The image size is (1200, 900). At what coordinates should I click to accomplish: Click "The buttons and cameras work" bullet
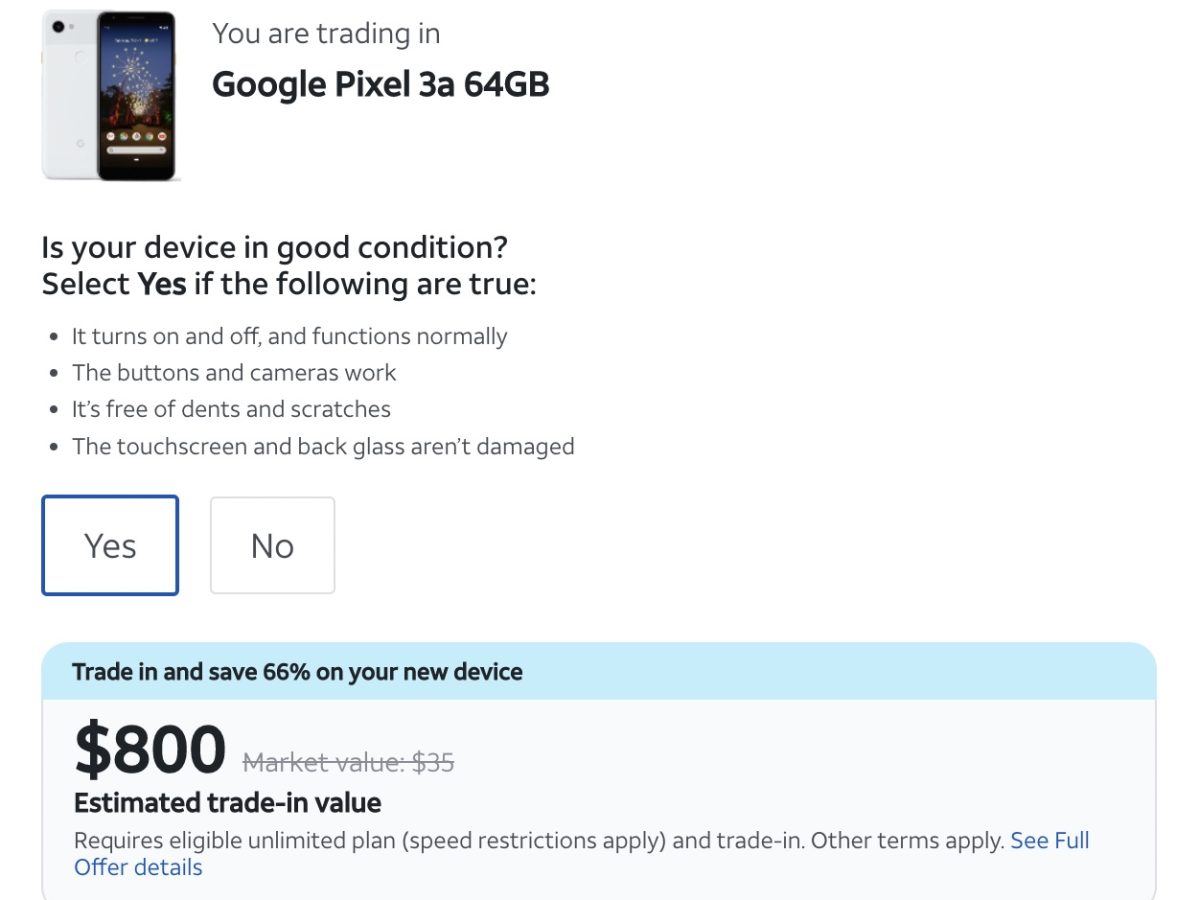(234, 373)
